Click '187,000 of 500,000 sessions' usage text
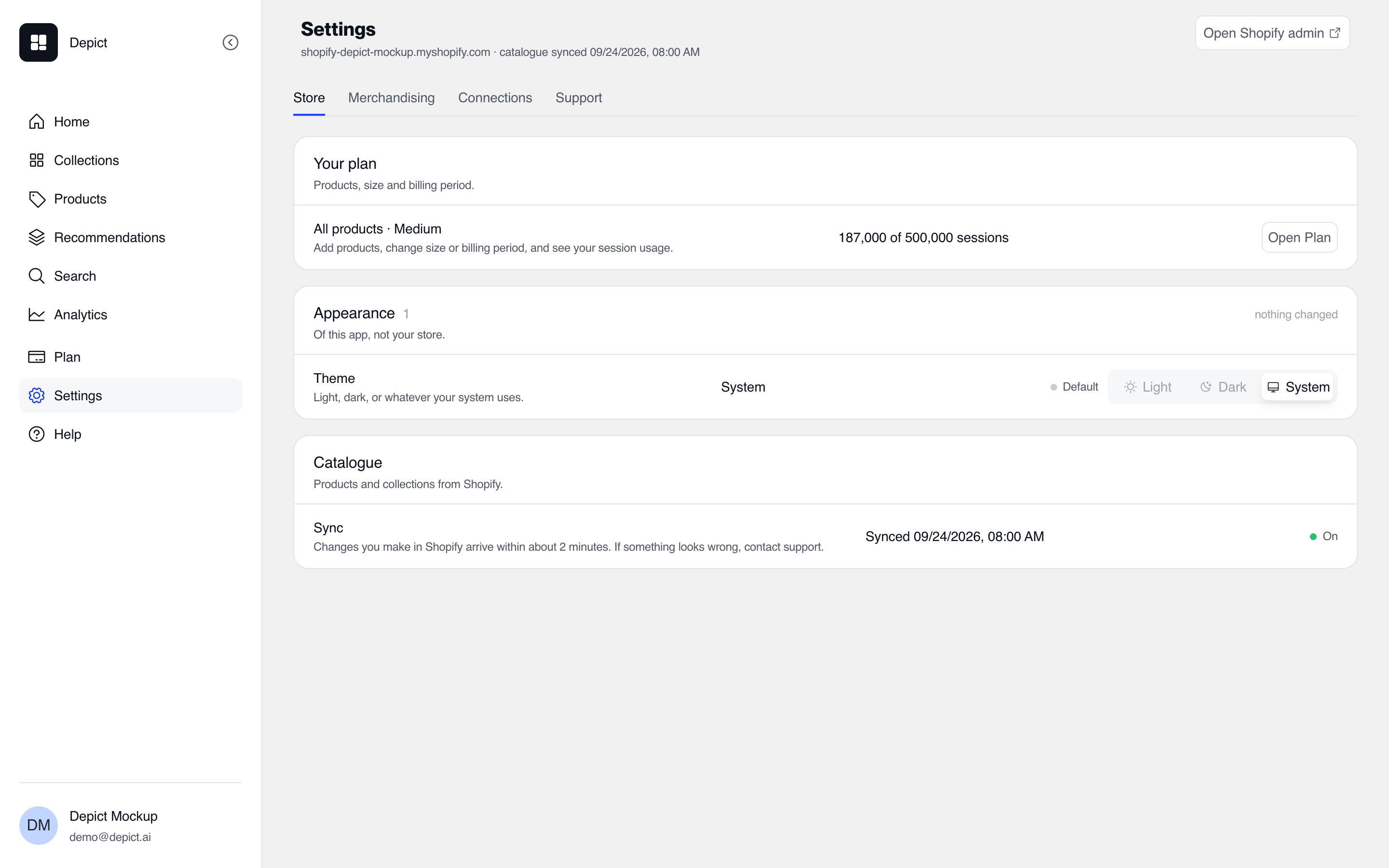The height and width of the screenshot is (868, 1389). point(924,238)
